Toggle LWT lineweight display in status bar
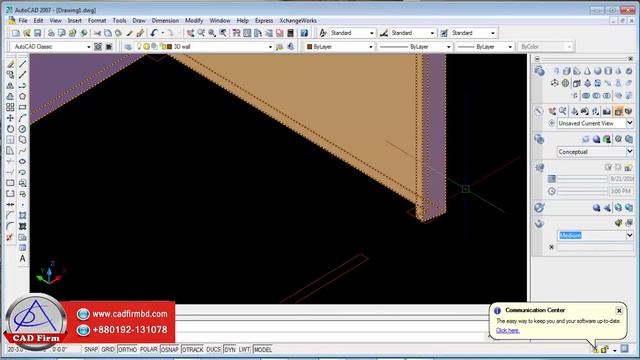Viewport: 640px width, 360px height. pos(244,349)
